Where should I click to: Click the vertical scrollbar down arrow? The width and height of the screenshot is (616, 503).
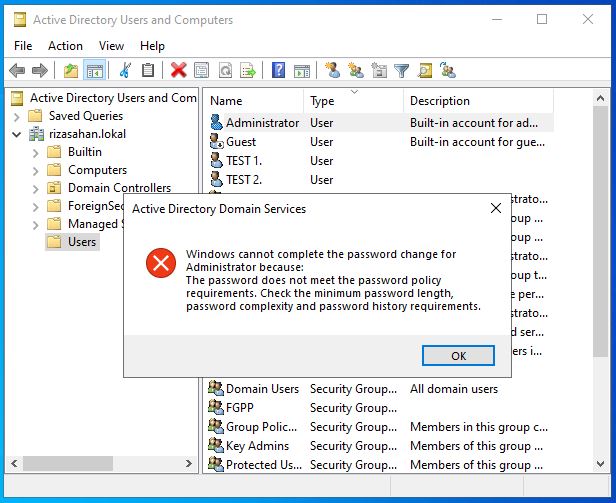[600, 464]
